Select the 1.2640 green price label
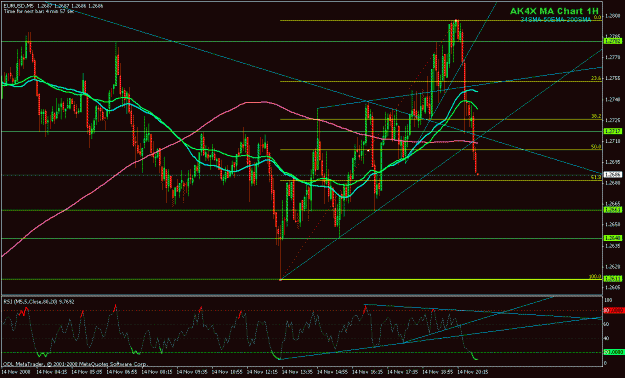 click(x=612, y=238)
